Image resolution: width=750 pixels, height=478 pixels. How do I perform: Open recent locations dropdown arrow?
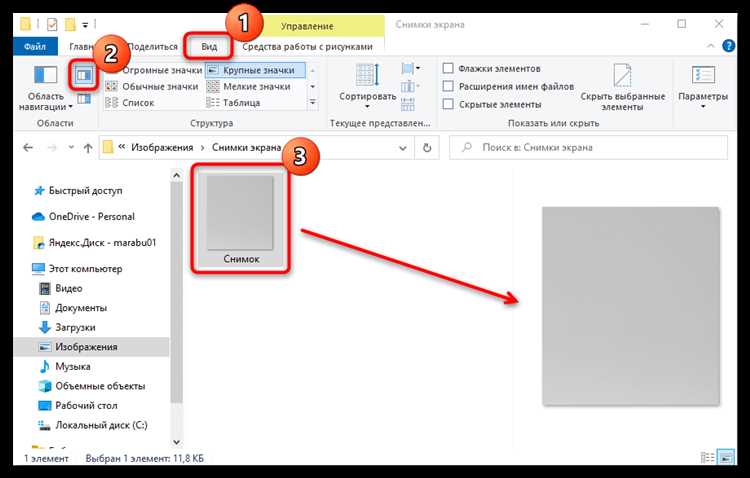coord(71,147)
